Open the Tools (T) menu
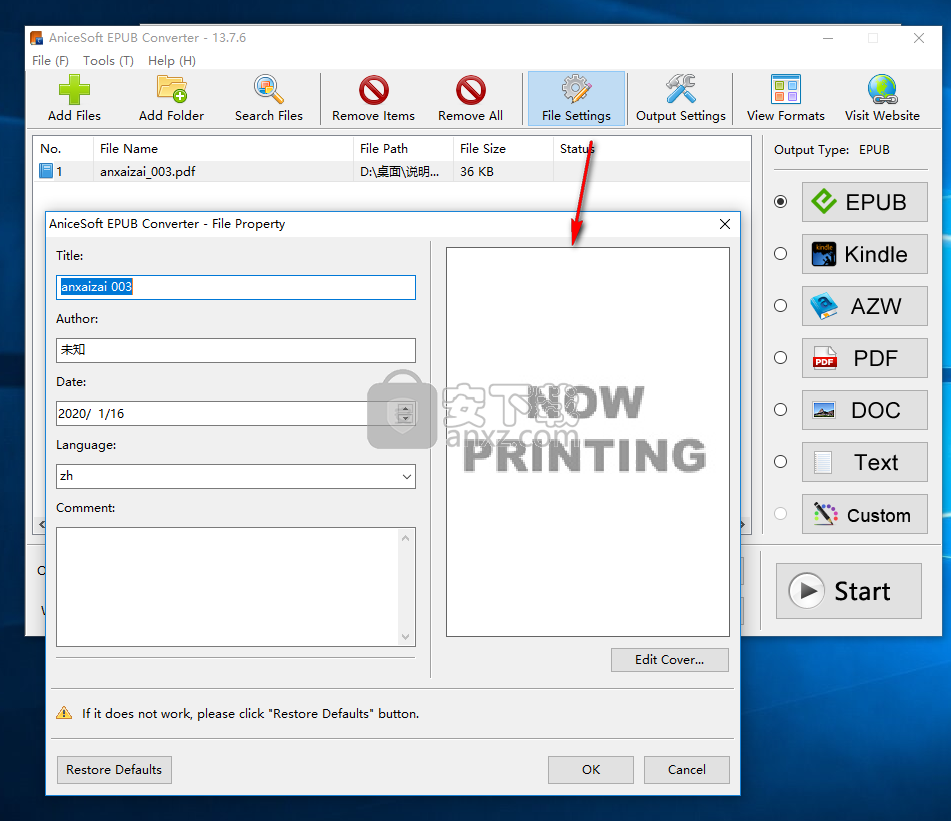Viewport: 951px width, 821px height. tap(108, 61)
